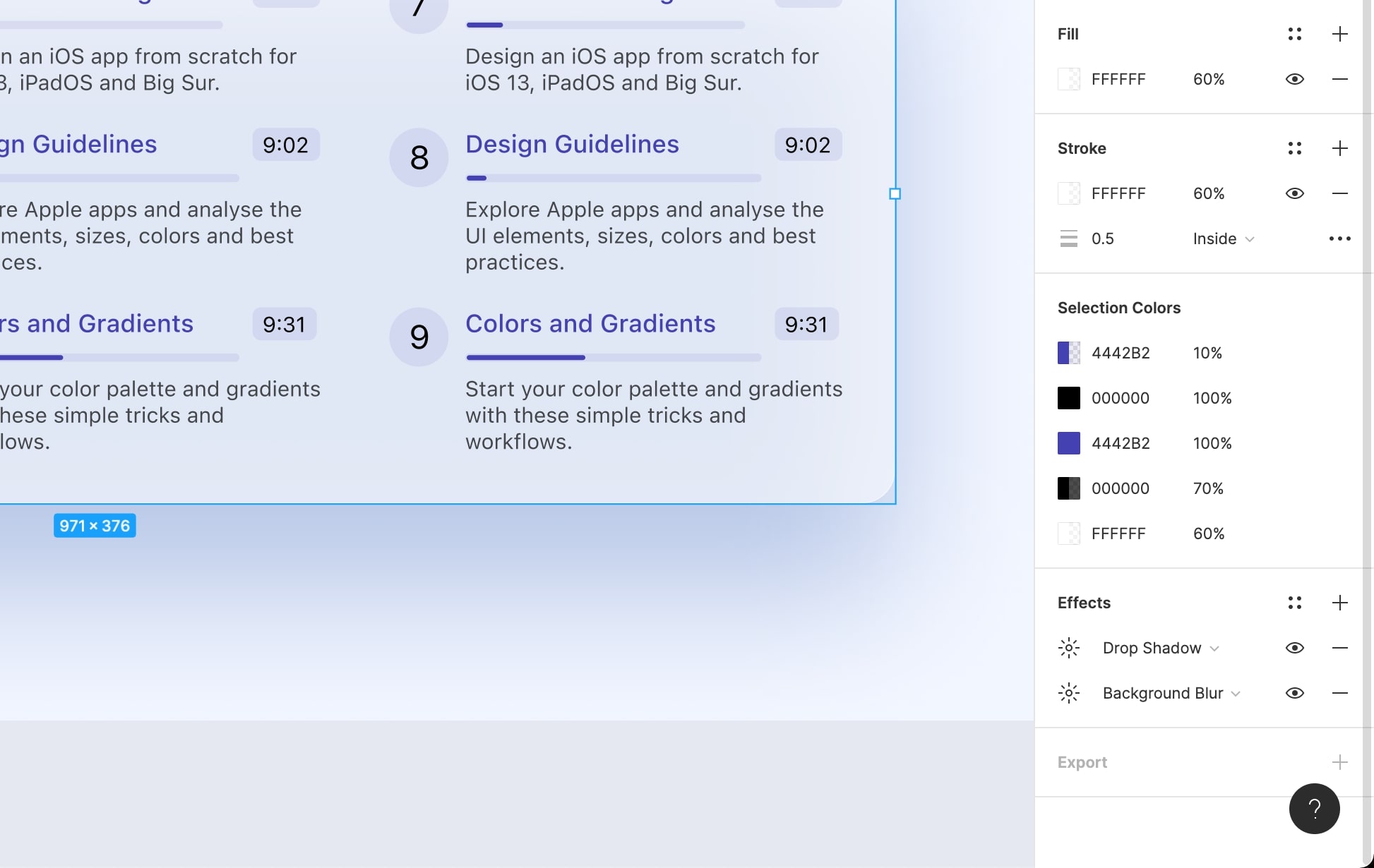Click the Effects section drag handle icon
This screenshot has width=1374, height=868.
click(x=1294, y=602)
